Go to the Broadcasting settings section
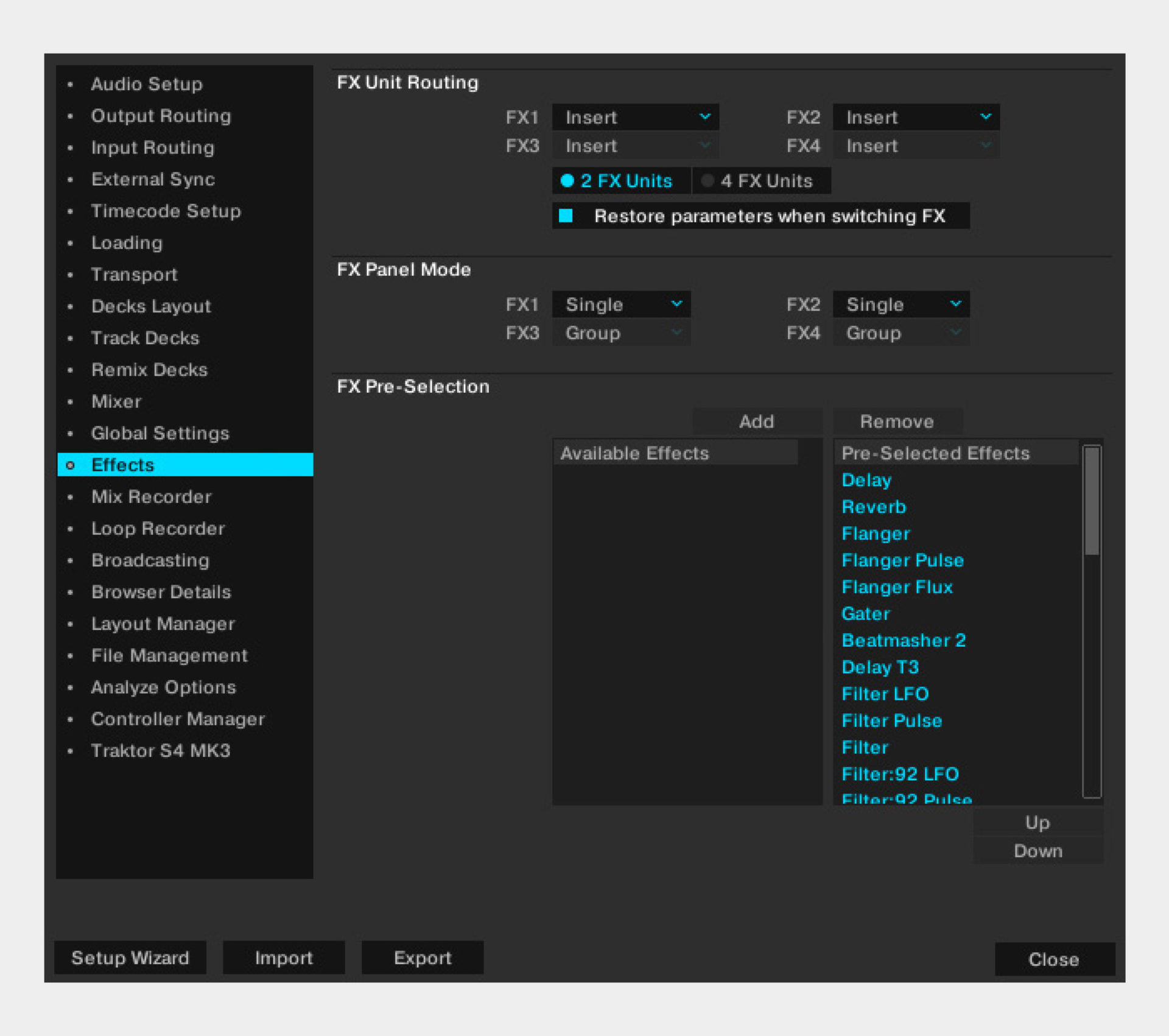The width and height of the screenshot is (1169, 1036). (150, 560)
